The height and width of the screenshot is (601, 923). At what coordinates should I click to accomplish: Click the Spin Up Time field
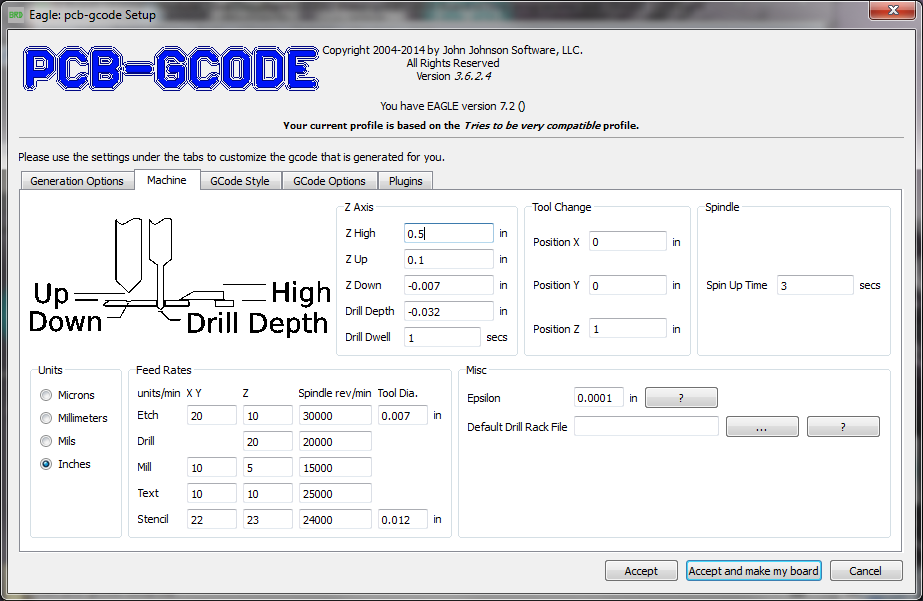coord(815,285)
